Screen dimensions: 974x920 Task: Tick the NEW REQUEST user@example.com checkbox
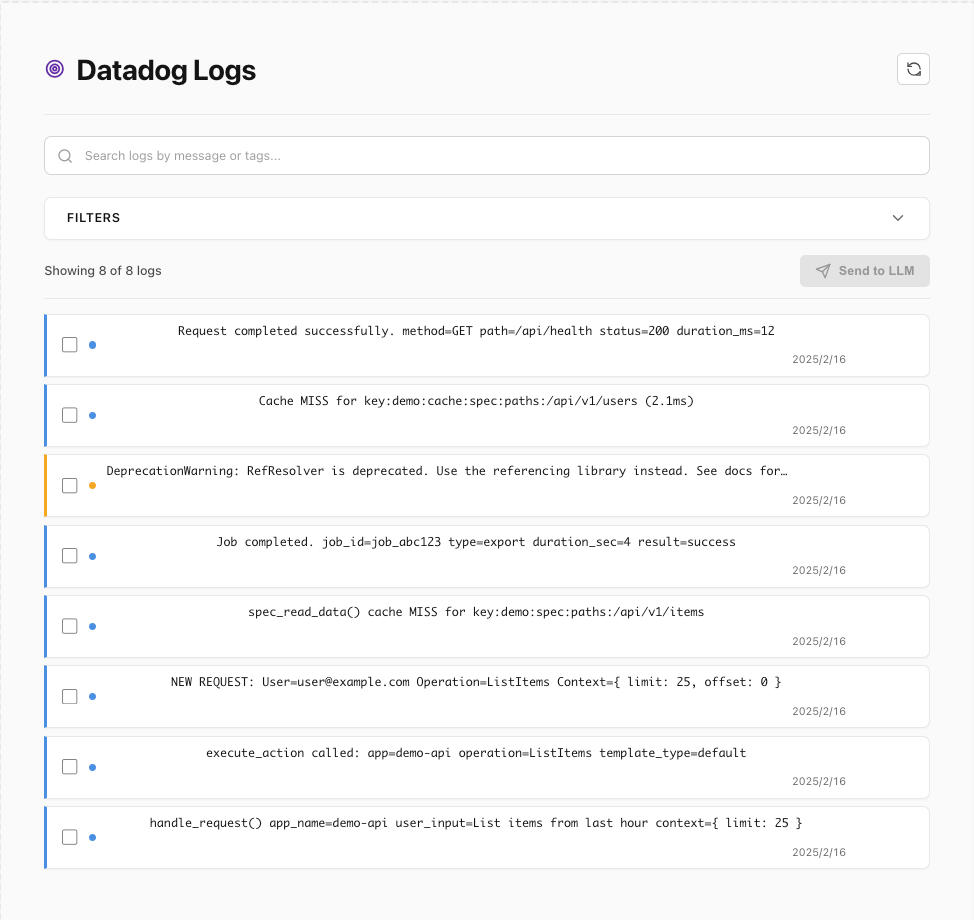(x=70, y=696)
